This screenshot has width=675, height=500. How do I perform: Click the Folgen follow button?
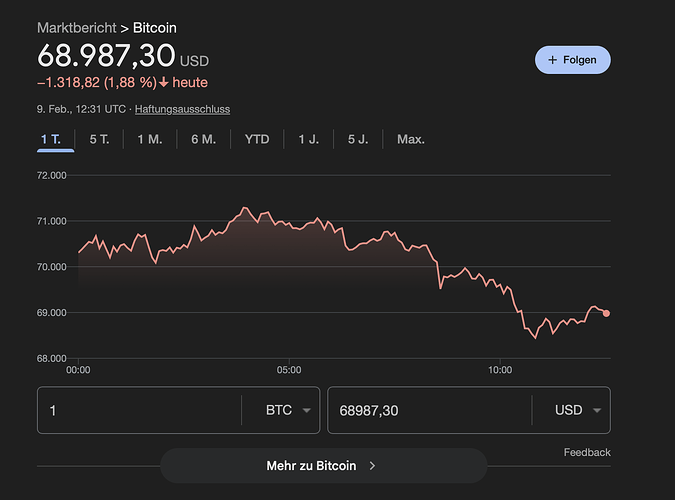point(572,59)
